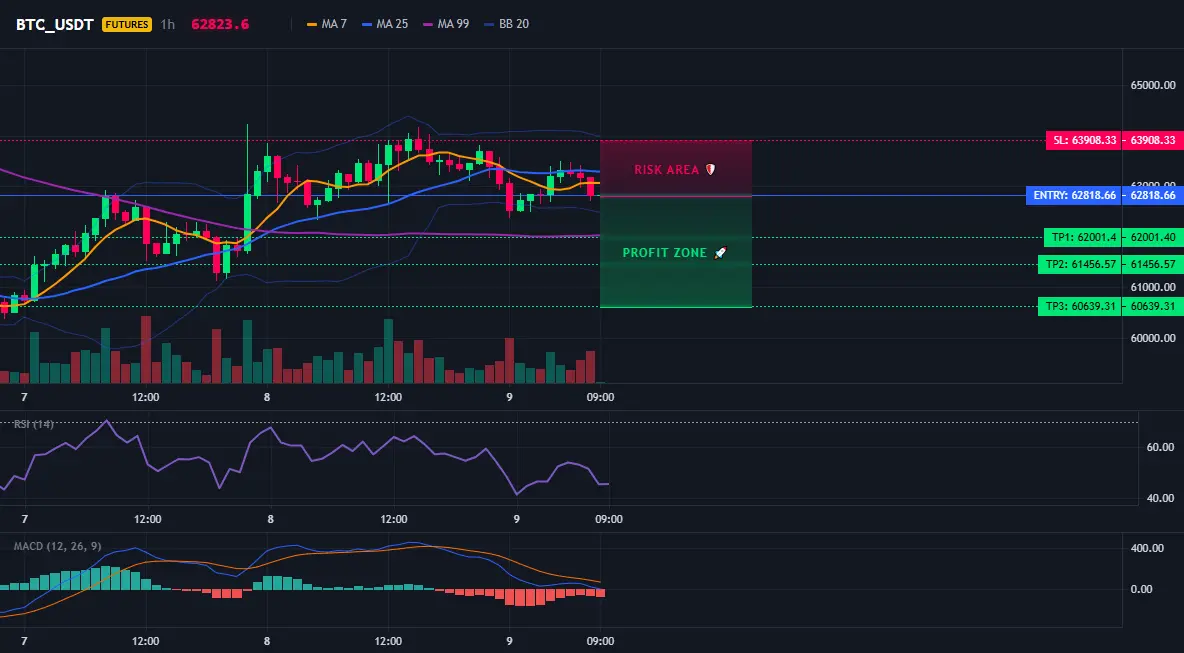
Task: Click the TP1: 62001.4 label
Action: (1082, 237)
